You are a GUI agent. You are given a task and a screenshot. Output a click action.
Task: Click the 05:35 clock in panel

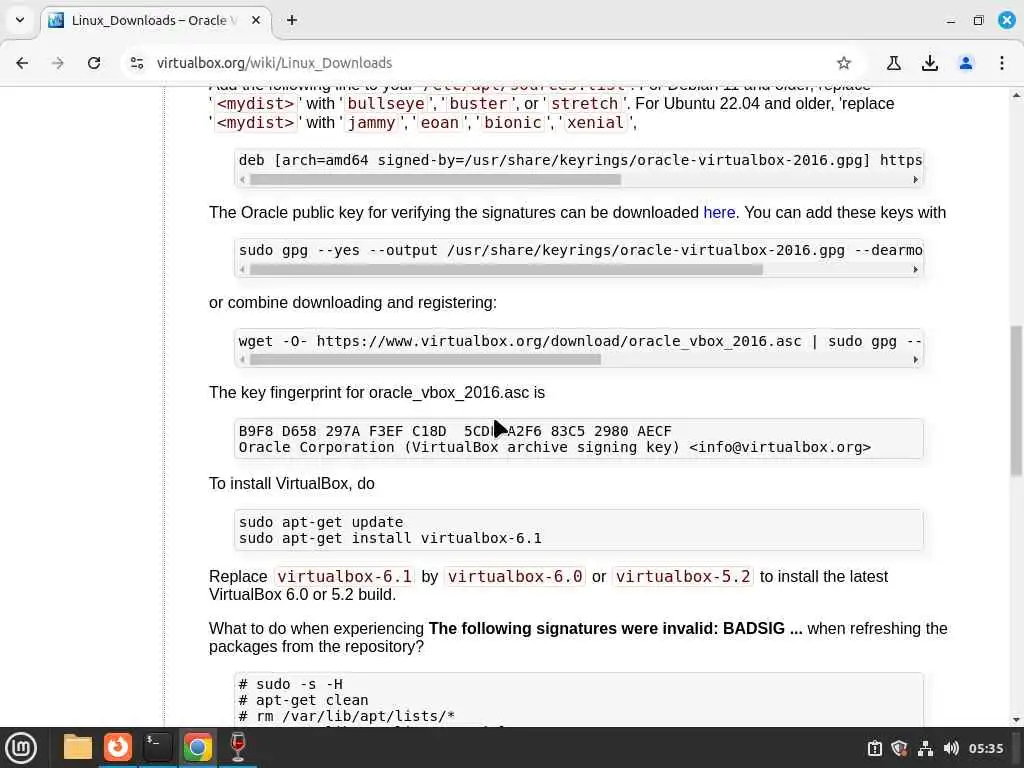coord(985,748)
